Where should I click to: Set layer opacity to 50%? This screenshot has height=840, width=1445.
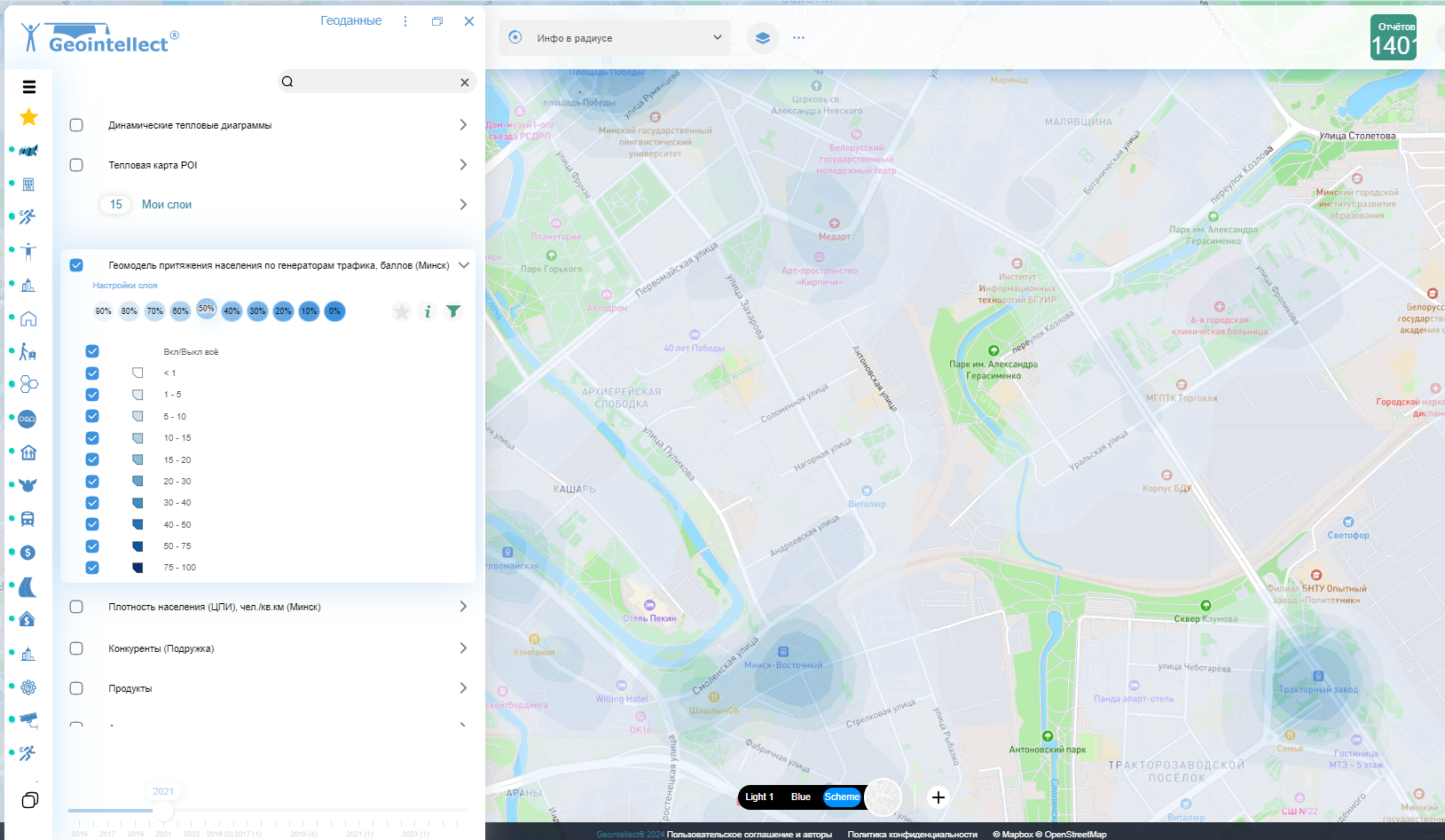point(207,309)
